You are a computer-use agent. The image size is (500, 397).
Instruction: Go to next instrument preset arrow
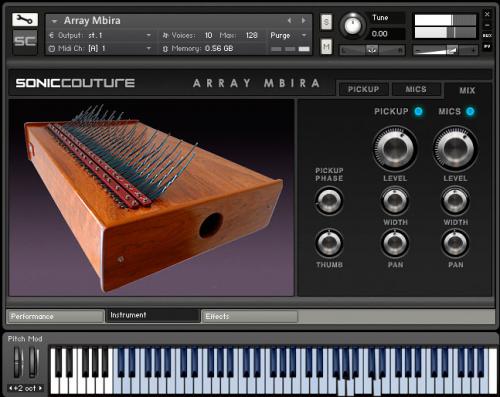click(303, 21)
